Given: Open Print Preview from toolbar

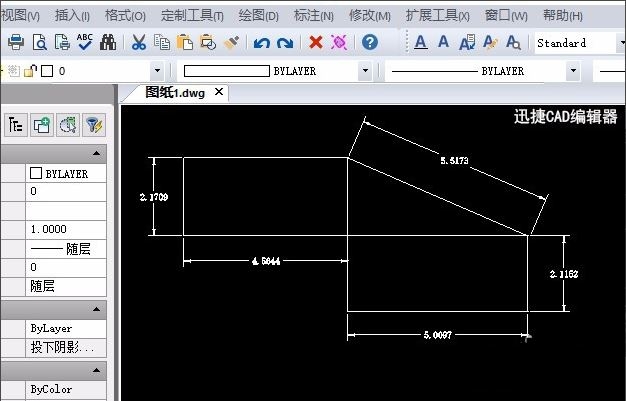Looking at the screenshot, I should pyautogui.click(x=39, y=42).
